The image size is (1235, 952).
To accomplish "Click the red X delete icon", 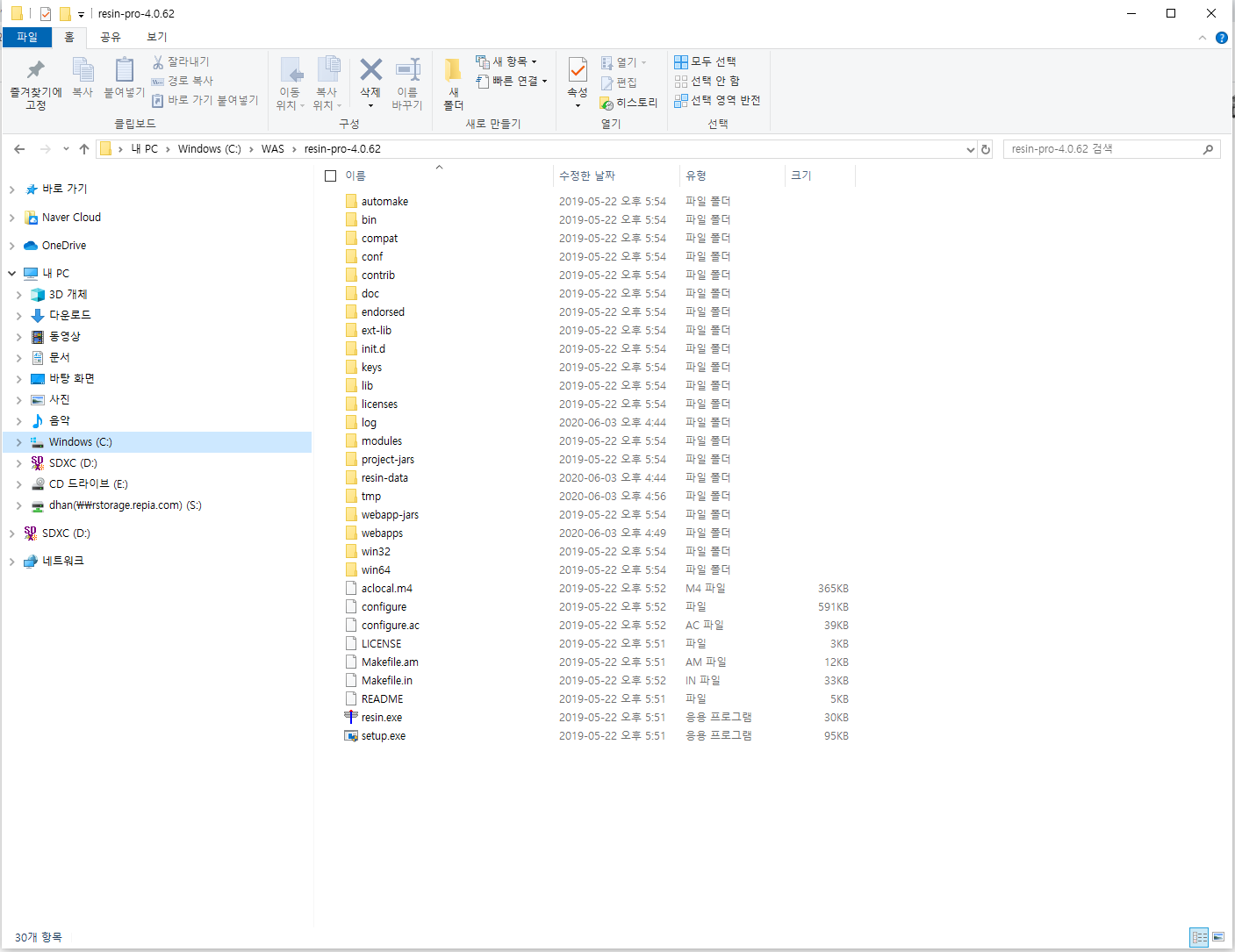I will 370,70.
